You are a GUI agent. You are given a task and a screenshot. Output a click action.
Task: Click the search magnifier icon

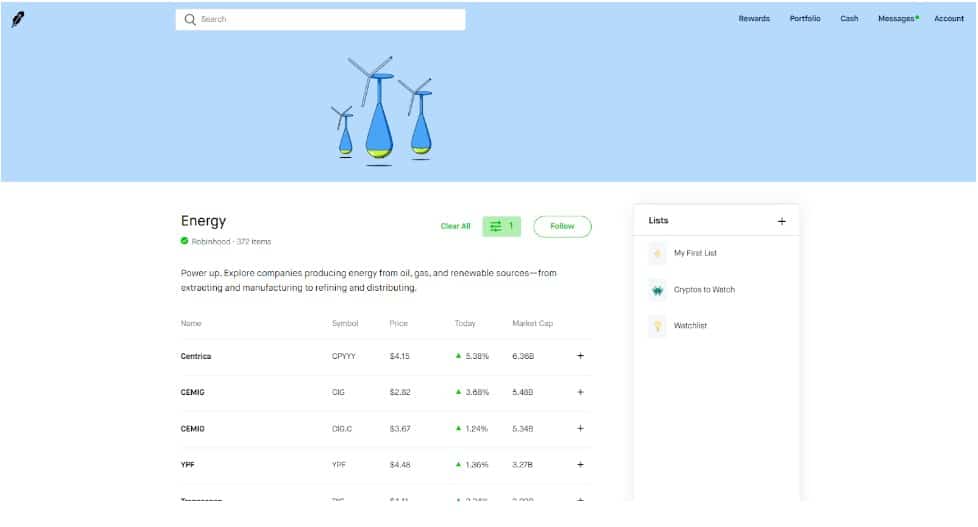(190, 19)
